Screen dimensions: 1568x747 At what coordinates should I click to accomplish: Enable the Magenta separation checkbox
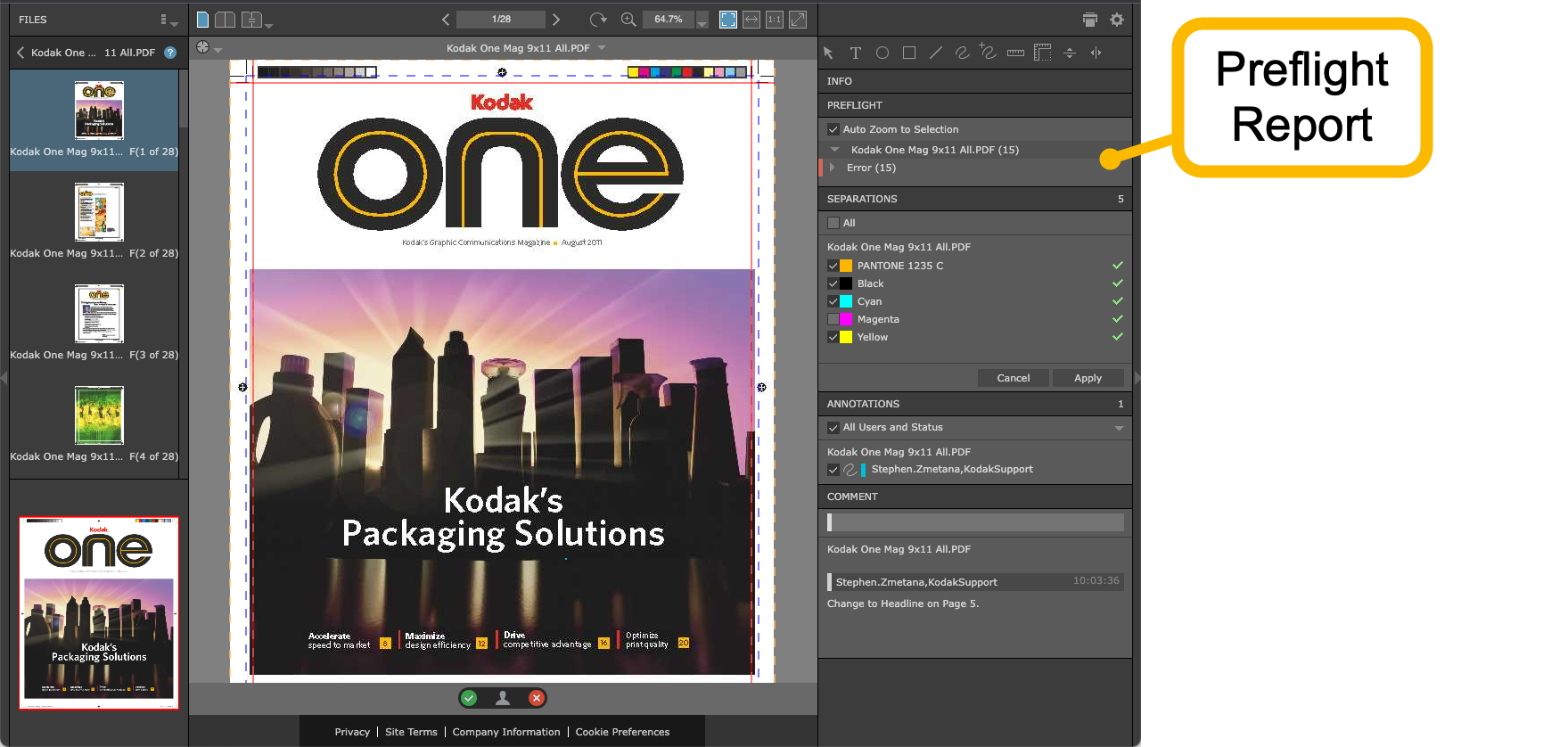(833, 319)
